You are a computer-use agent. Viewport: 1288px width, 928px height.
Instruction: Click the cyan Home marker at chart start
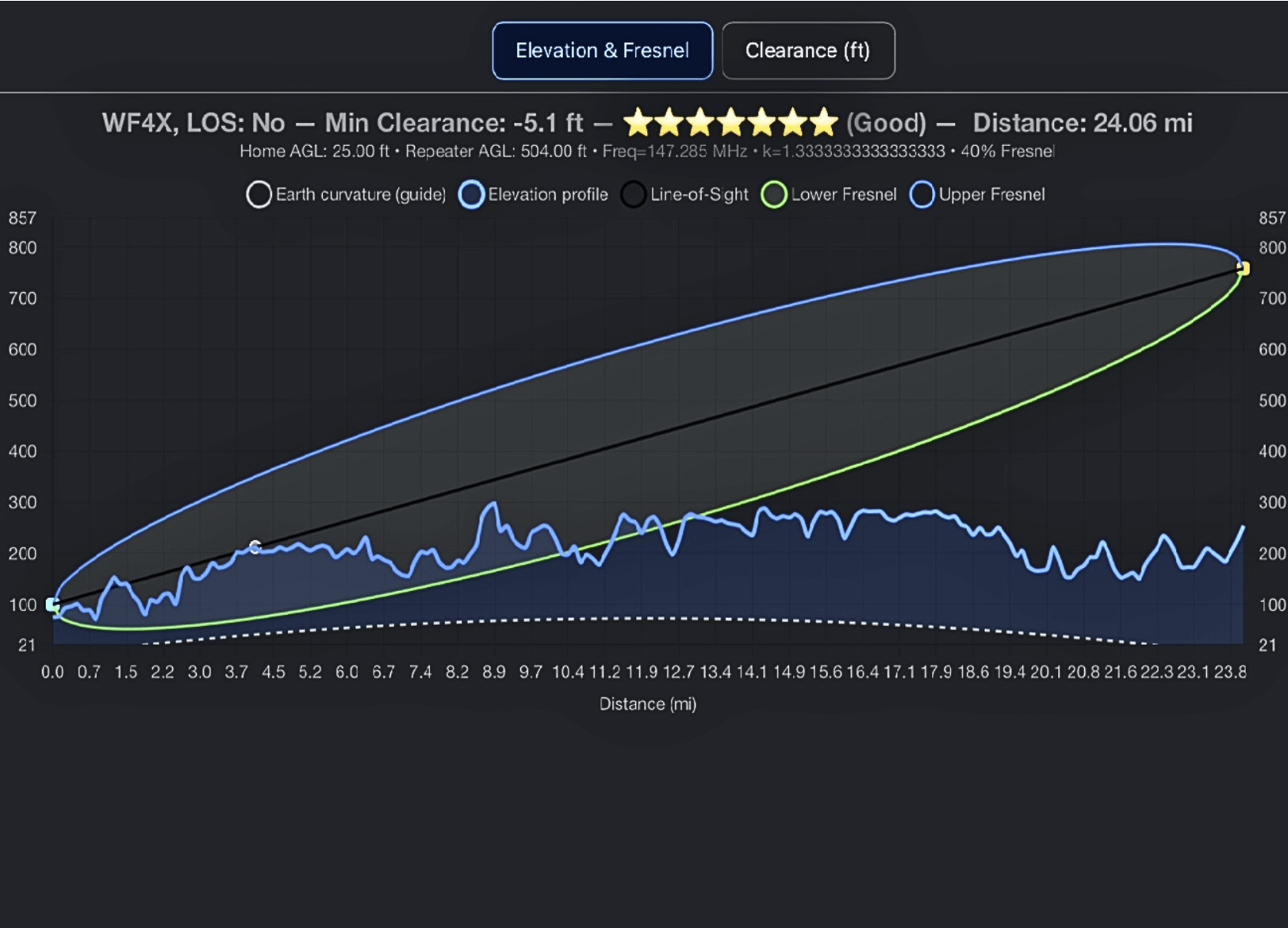coord(52,604)
